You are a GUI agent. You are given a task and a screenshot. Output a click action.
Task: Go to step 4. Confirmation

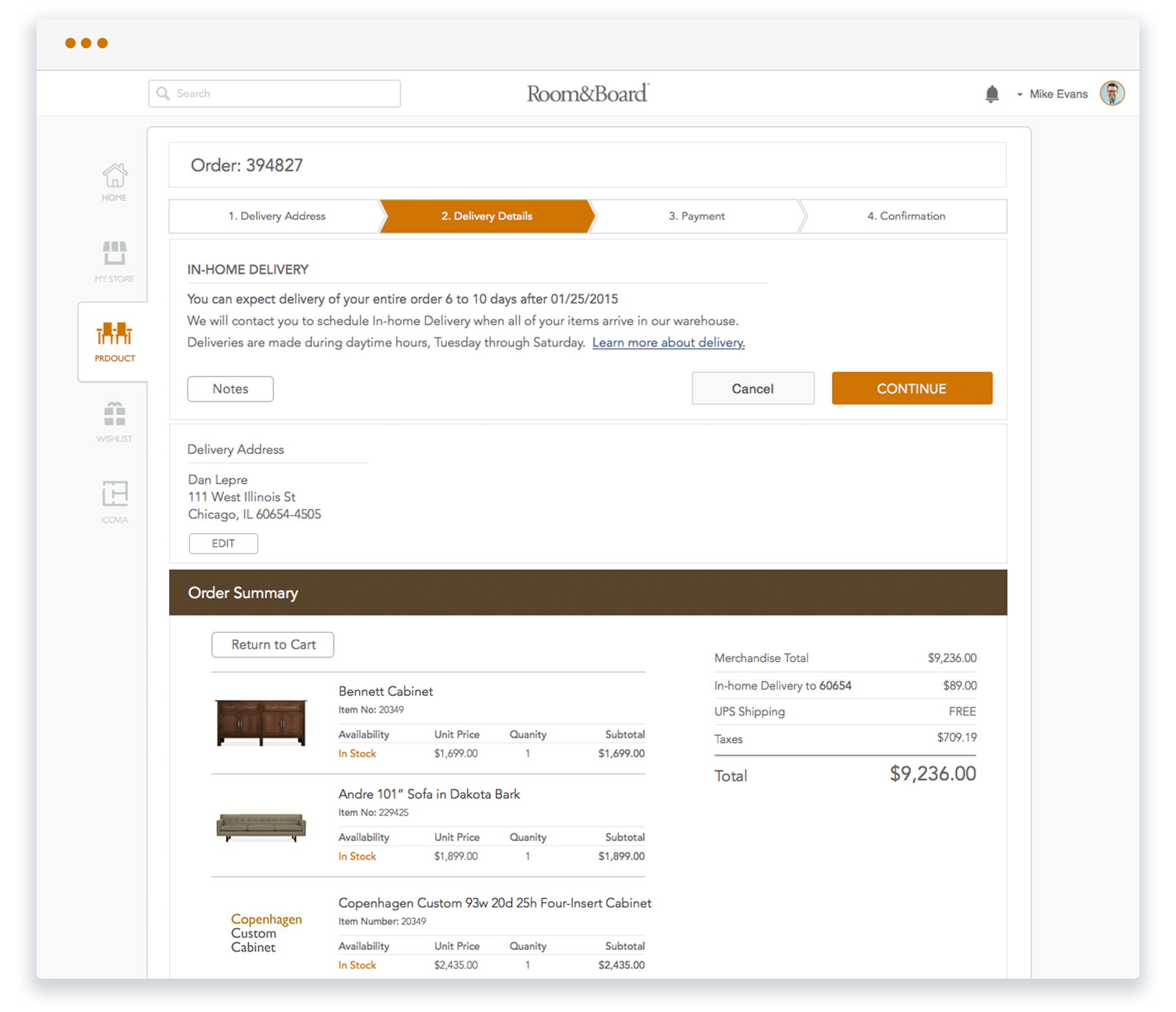point(906,216)
